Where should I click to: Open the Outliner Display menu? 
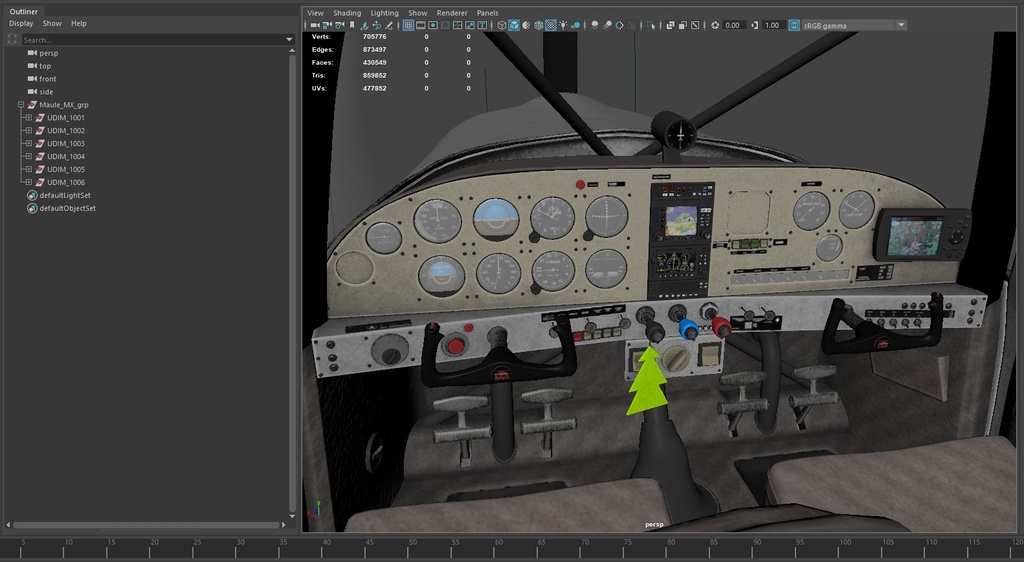click(21, 23)
